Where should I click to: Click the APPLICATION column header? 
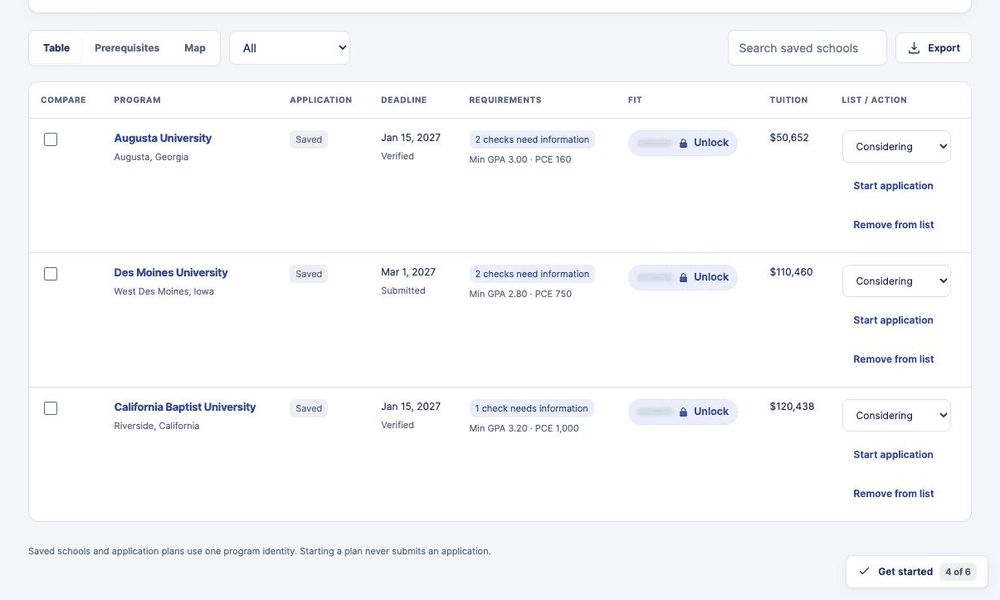pos(321,100)
